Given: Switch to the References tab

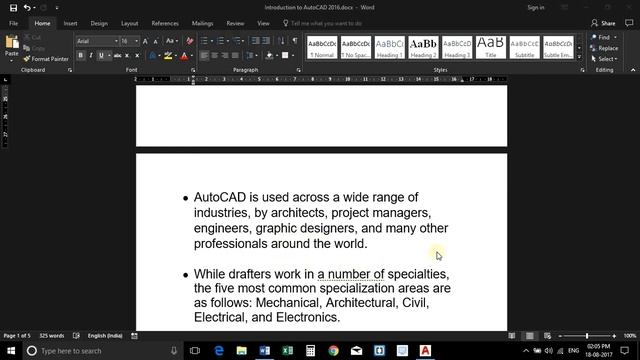Looking at the screenshot, I should tap(165, 24).
